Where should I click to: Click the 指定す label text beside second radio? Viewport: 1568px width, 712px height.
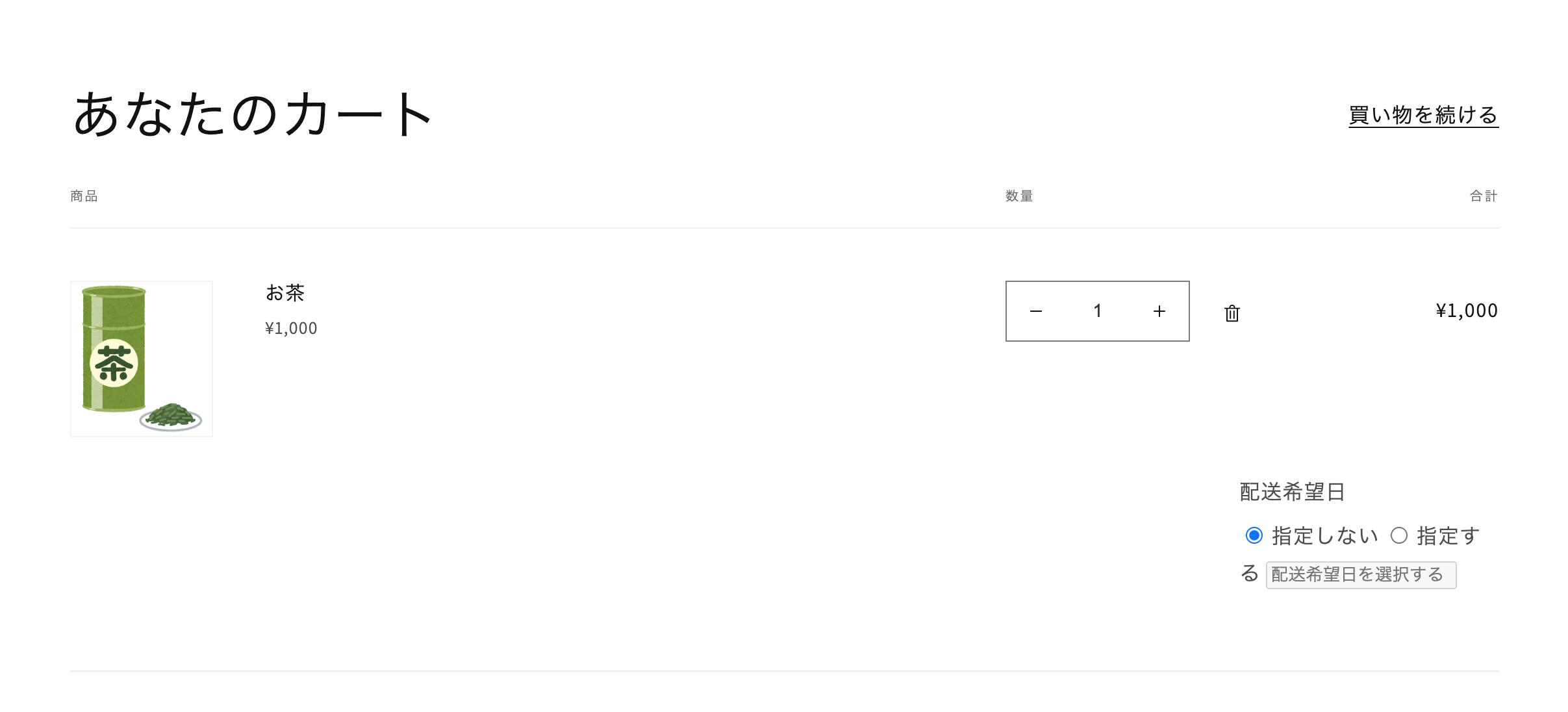pos(1448,536)
